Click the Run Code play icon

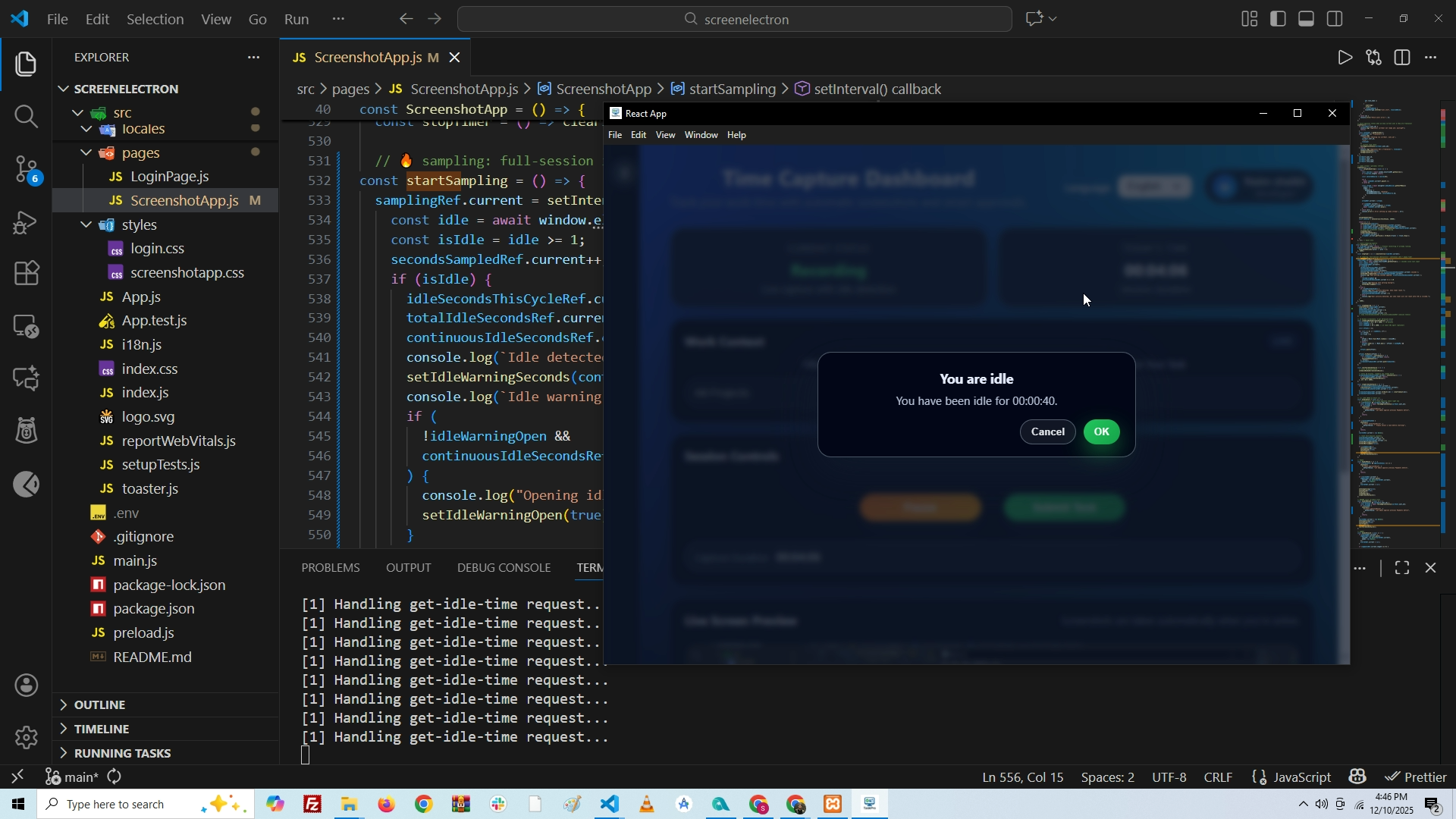pyautogui.click(x=1345, y=58)
